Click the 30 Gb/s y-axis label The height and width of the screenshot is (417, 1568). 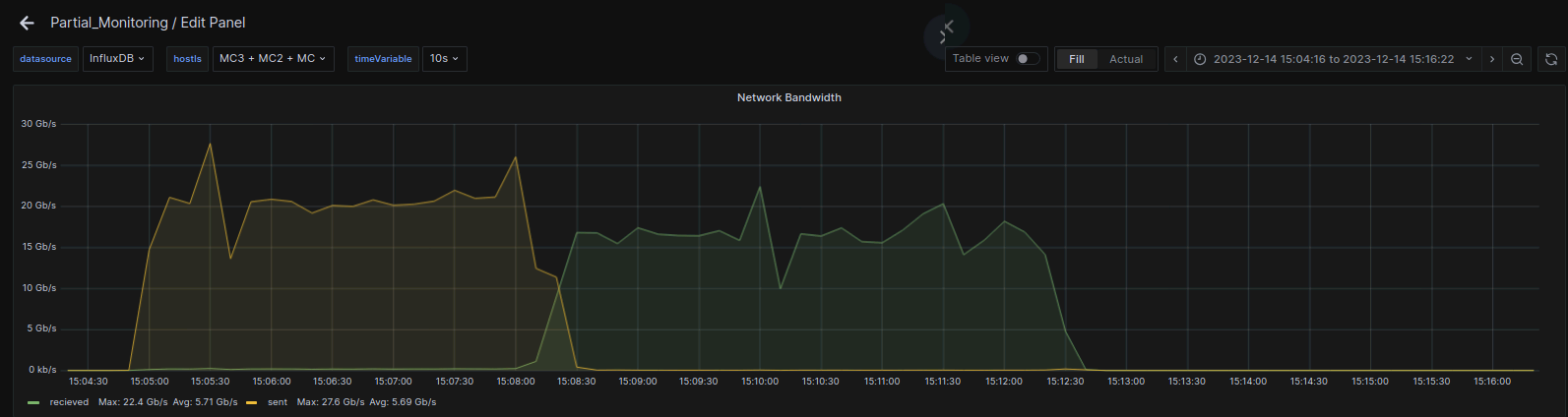tap(39, 124)
